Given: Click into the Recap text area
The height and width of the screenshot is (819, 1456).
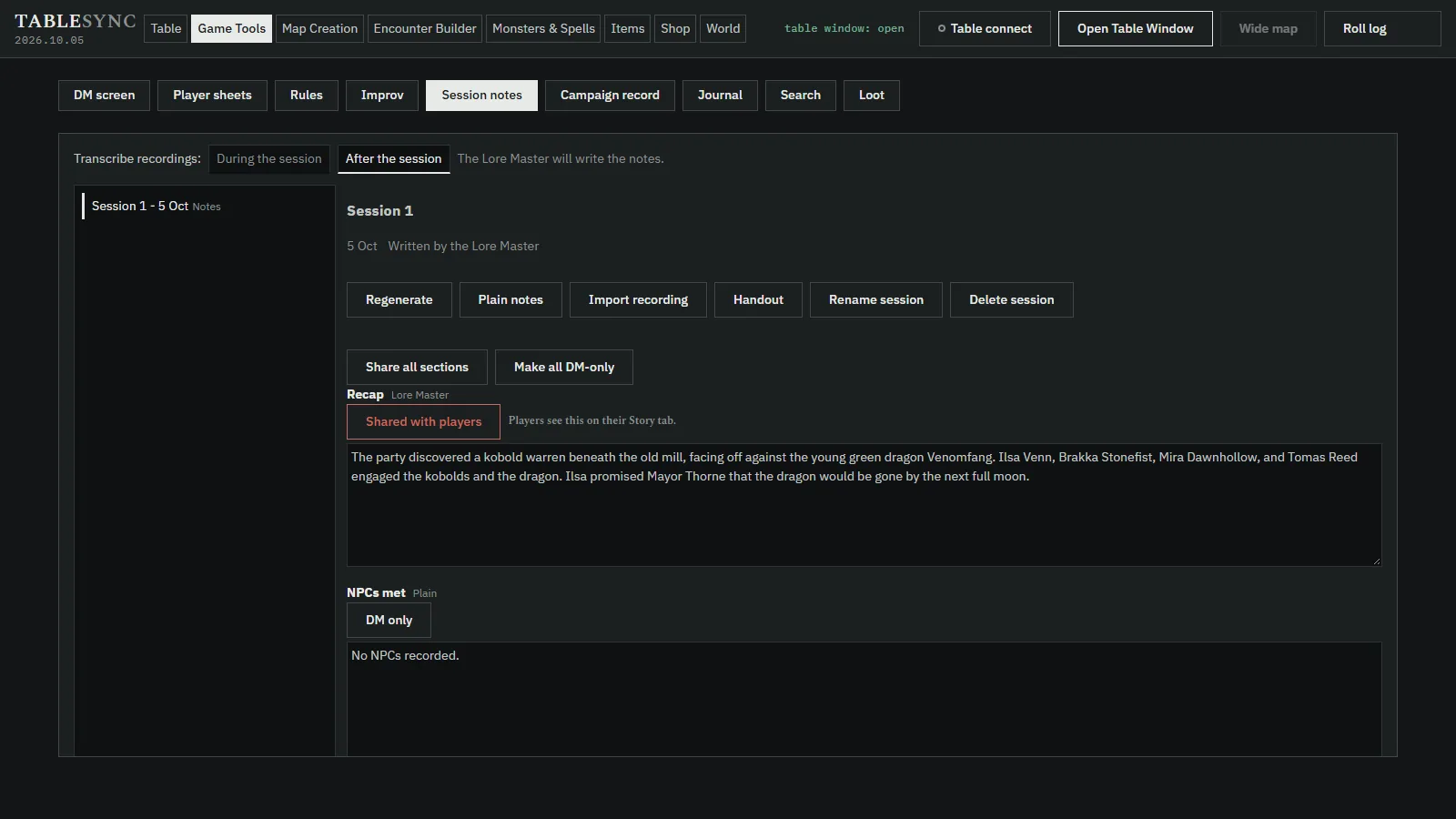Looking at the screenshot, I should (864, 505).
